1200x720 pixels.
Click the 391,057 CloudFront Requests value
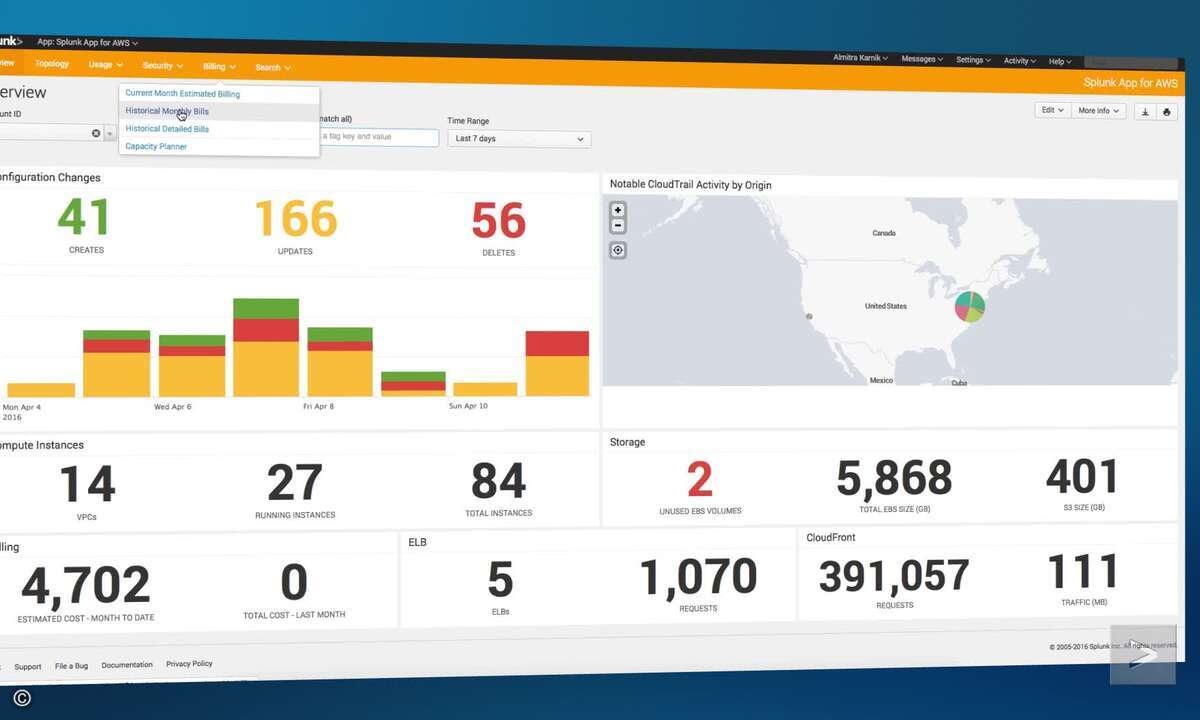(894, 576)
